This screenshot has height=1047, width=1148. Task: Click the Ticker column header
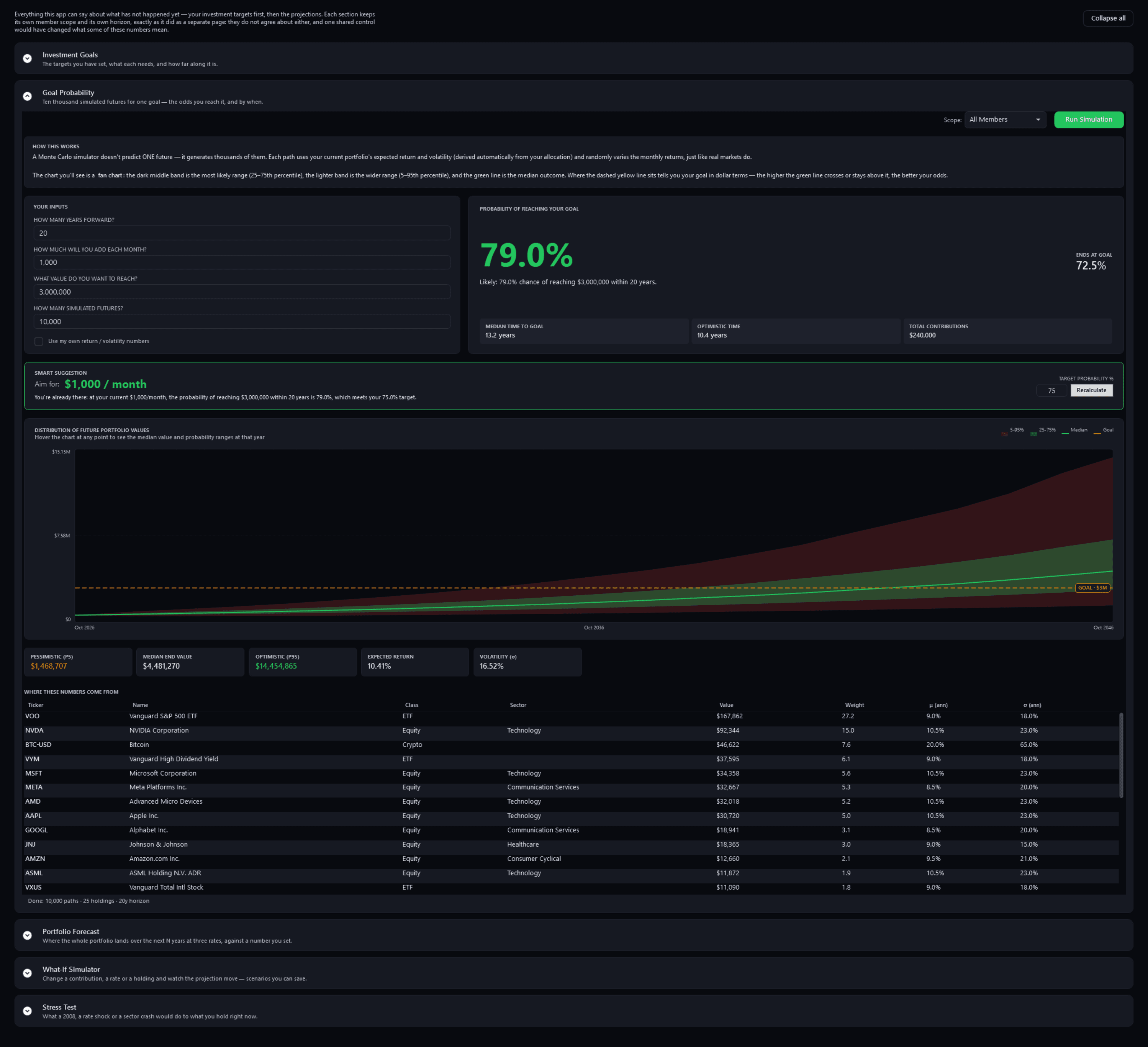click(35, 705)
